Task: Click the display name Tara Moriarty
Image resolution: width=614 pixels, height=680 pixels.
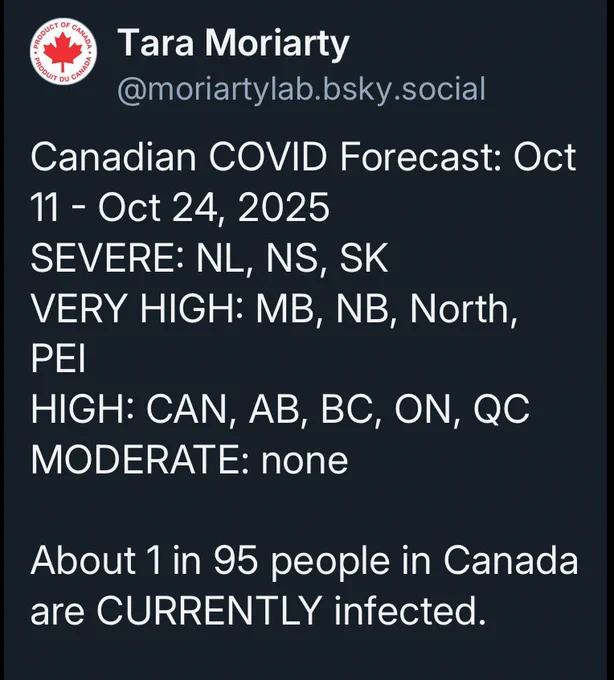Action: click(x=233, y=43)
